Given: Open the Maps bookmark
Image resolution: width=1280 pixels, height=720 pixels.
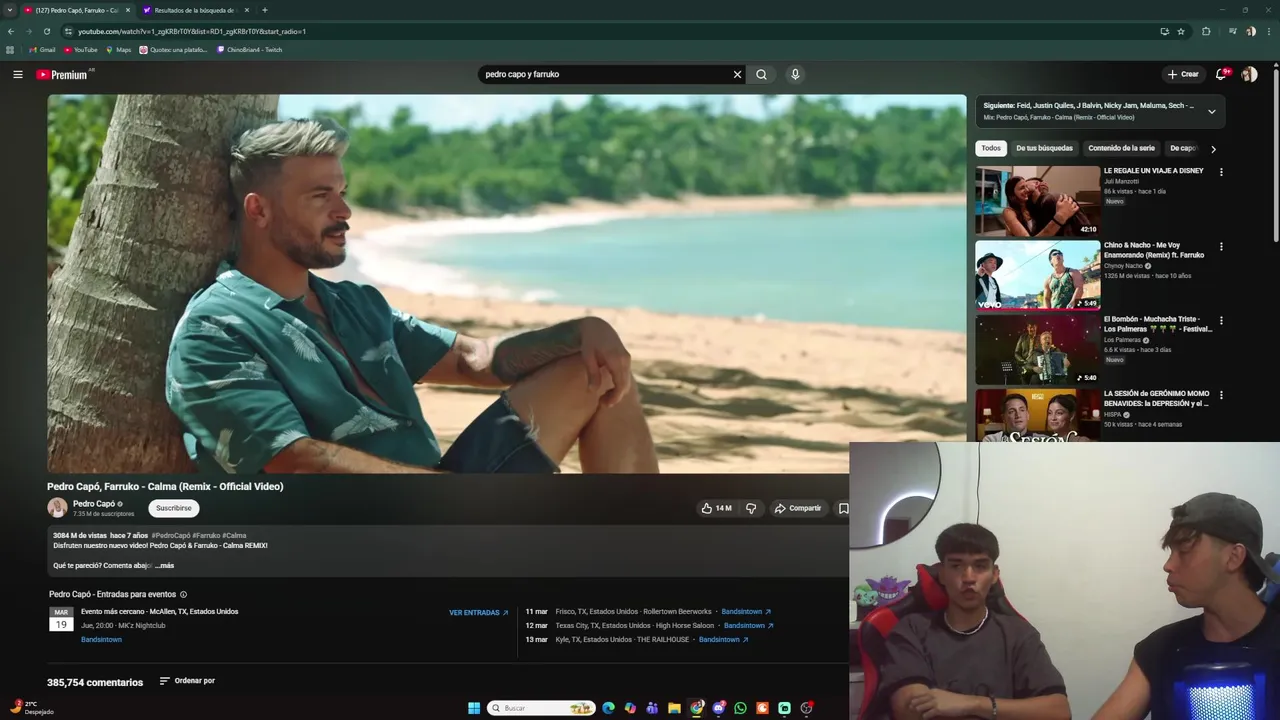Looking at the screenshot, I should [118, 50].
